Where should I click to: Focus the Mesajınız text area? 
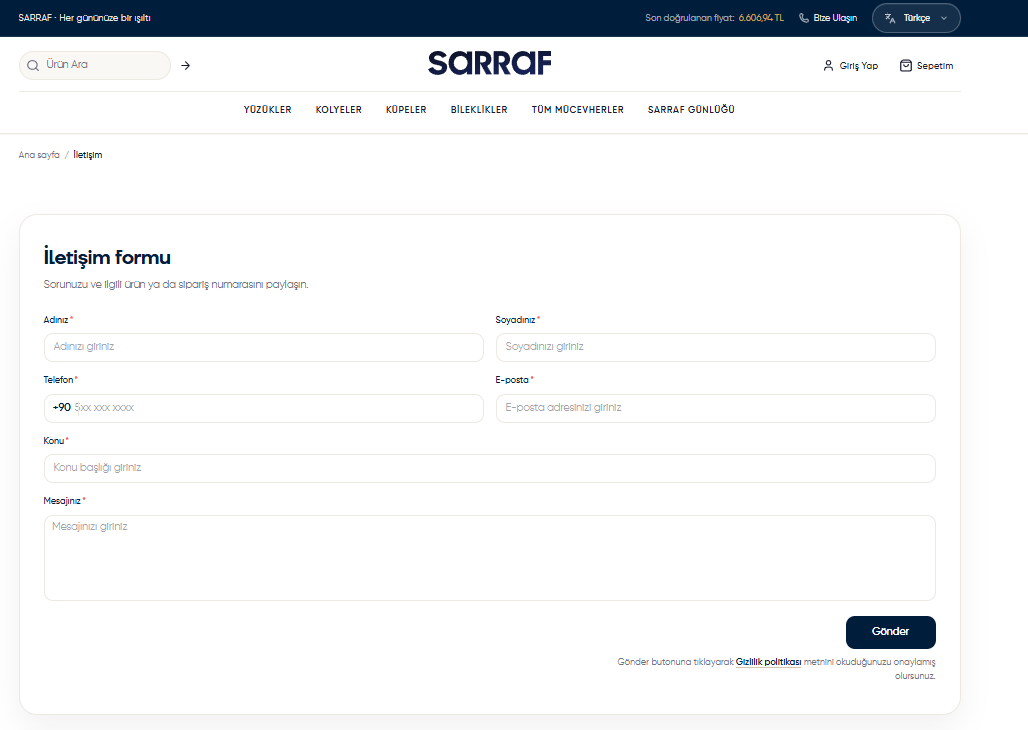490,558
